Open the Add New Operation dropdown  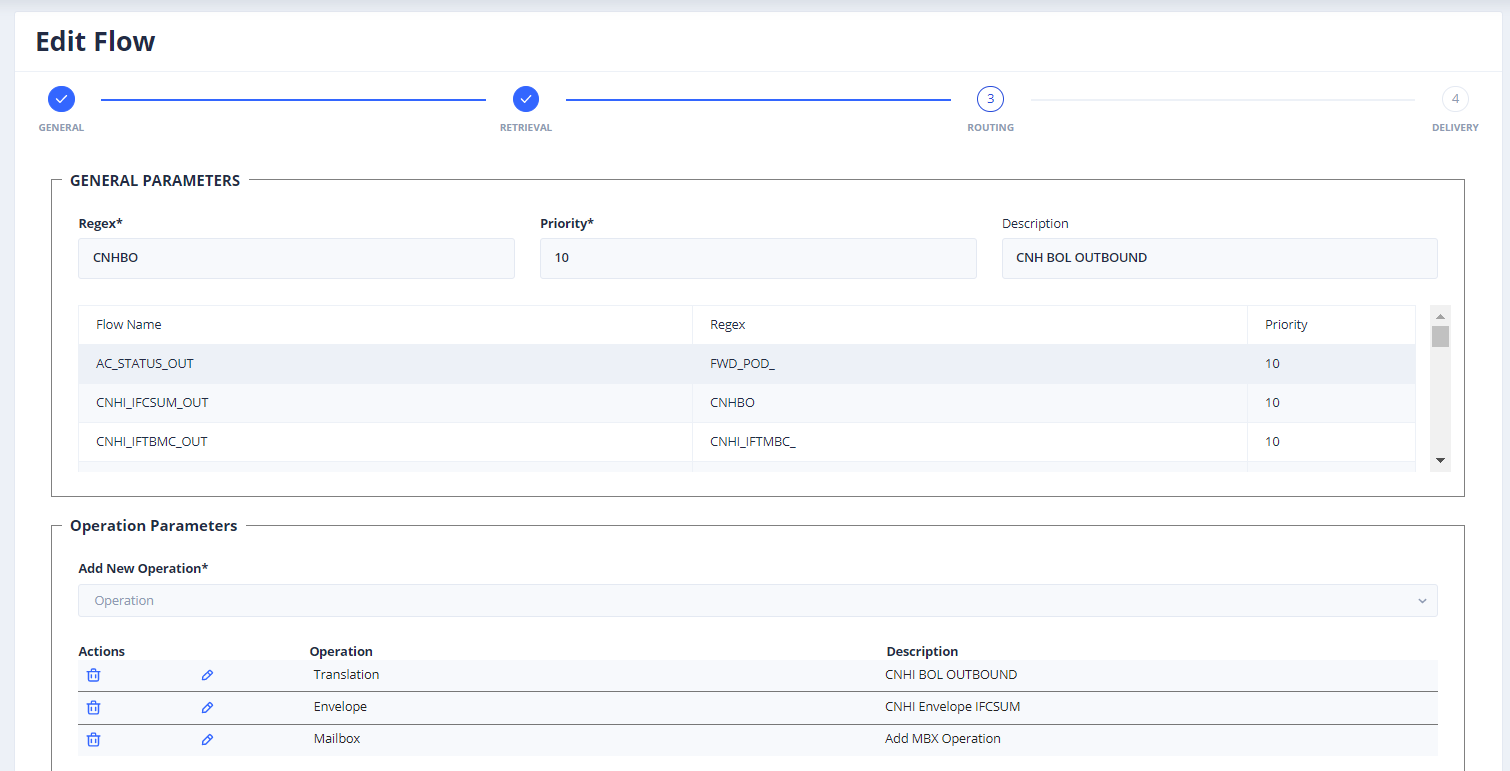(758, 601)
